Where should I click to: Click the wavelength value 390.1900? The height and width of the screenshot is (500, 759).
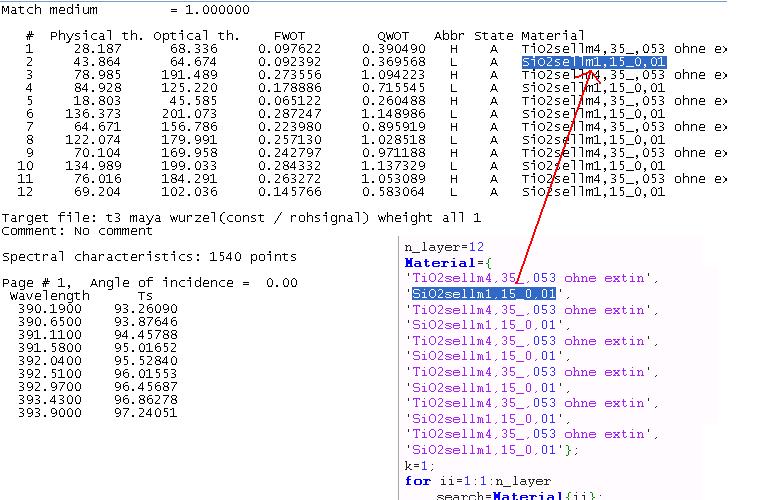[42, 309]
